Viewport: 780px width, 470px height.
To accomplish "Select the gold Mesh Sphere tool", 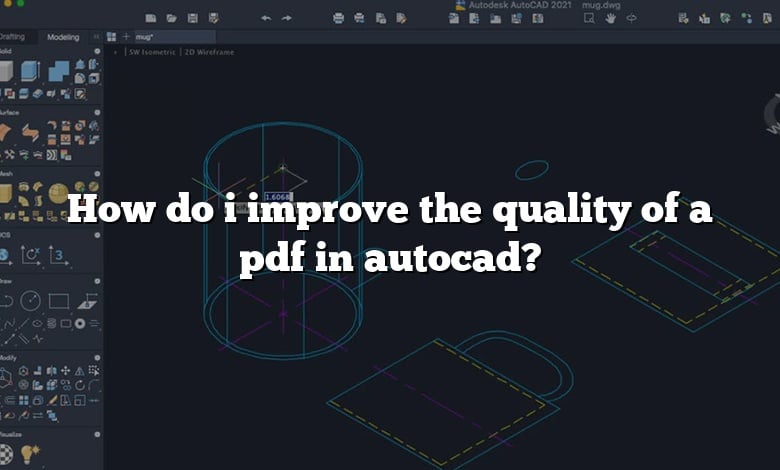I will (59, 193).
